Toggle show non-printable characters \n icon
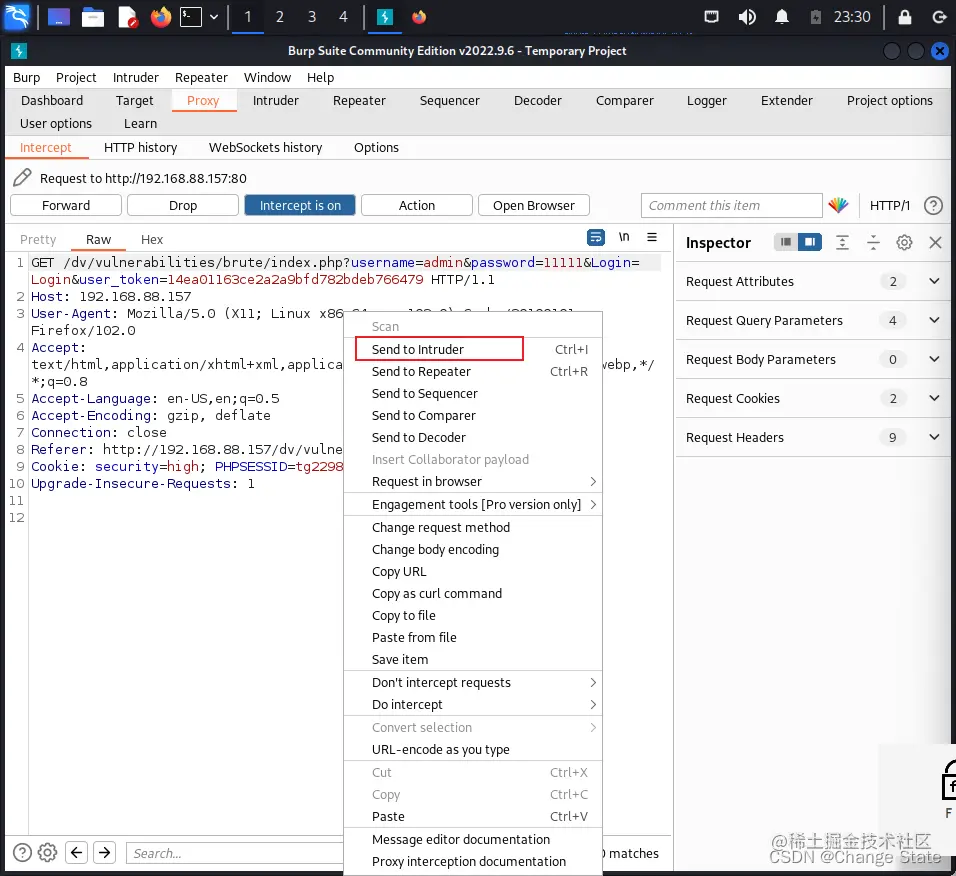Viewport: 956px width, 876px height. (624, 237)
